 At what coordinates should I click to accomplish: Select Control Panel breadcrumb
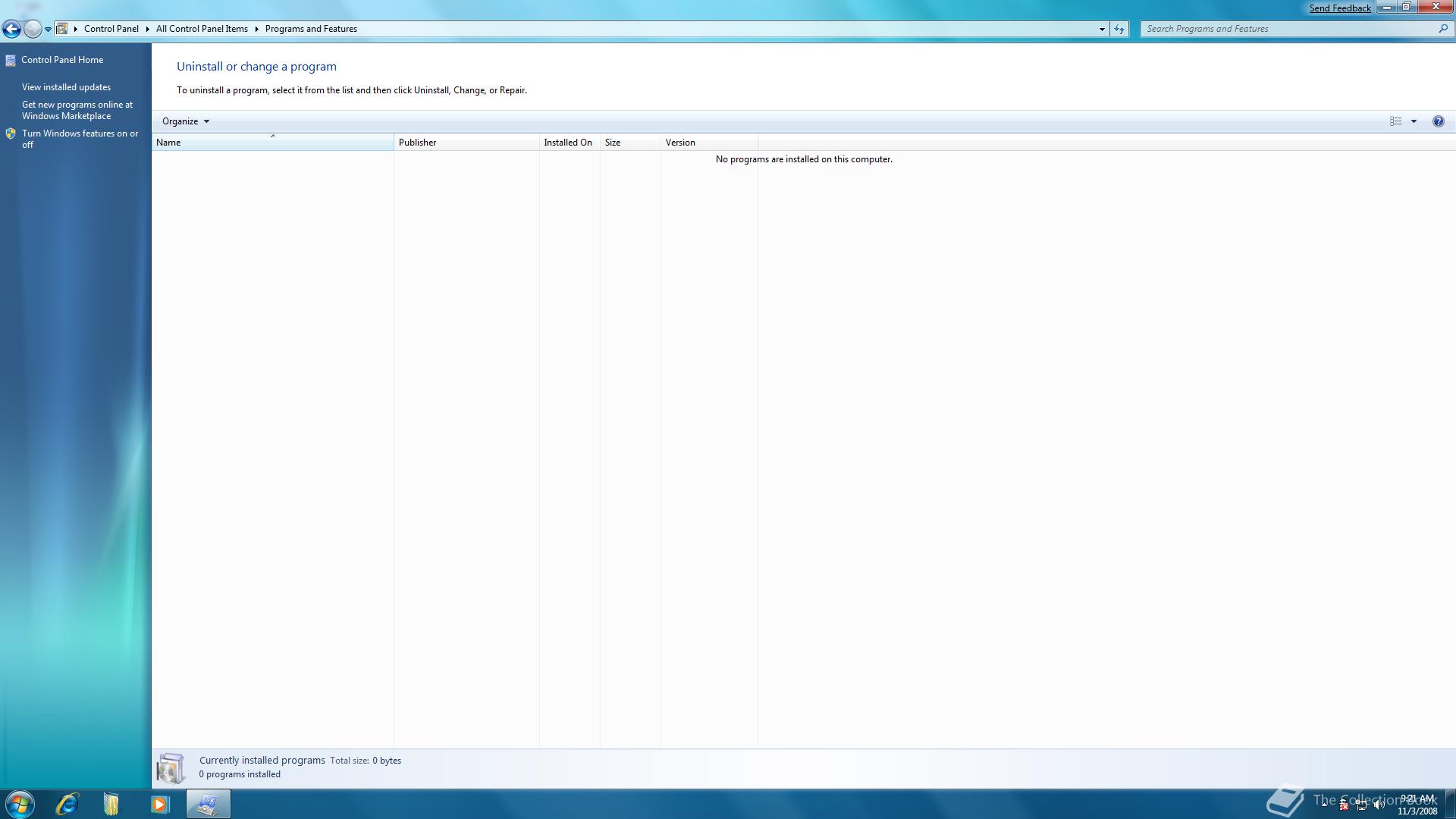[x=111, y=29]
